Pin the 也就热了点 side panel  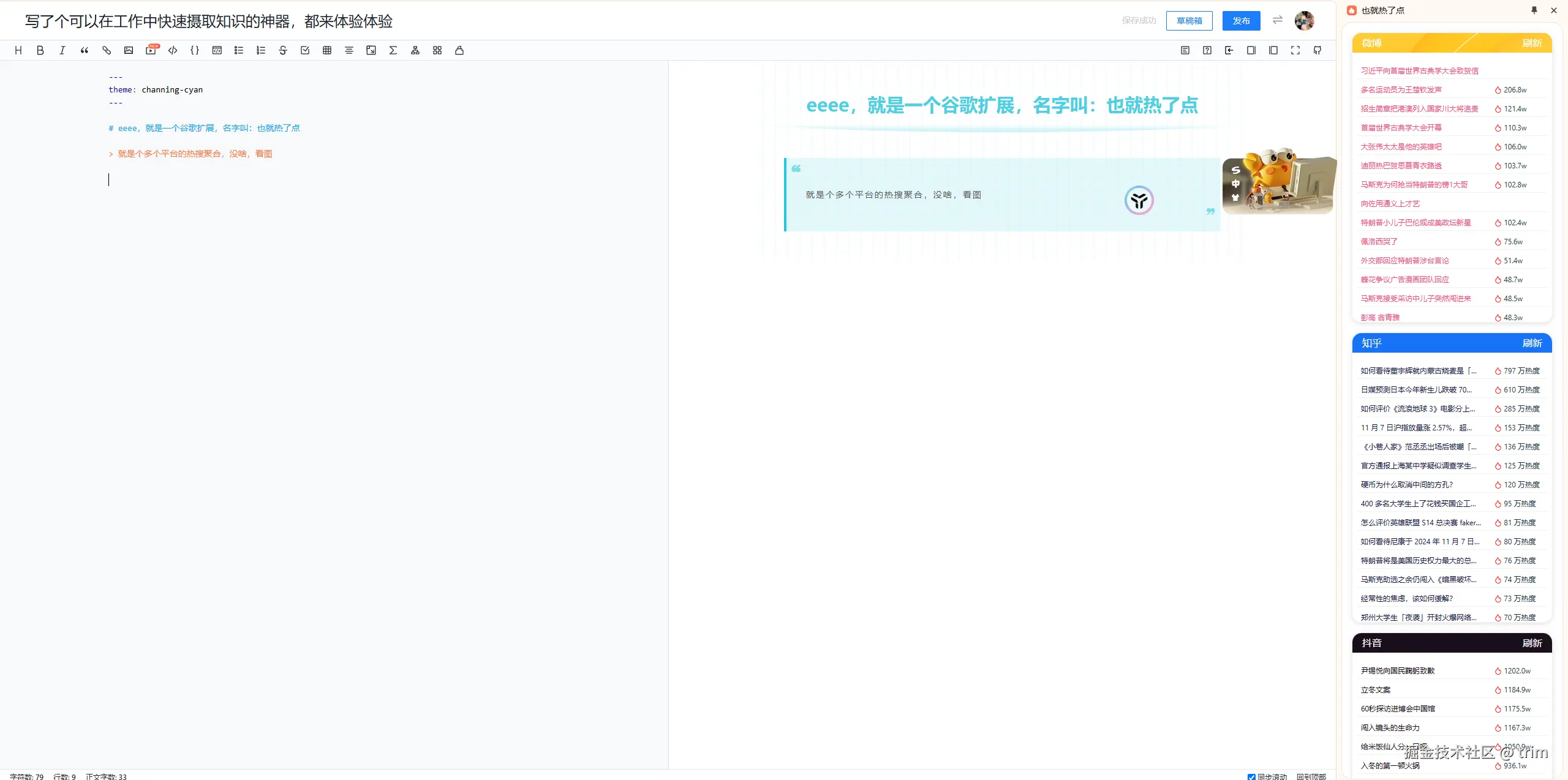tap(1534, 10)
